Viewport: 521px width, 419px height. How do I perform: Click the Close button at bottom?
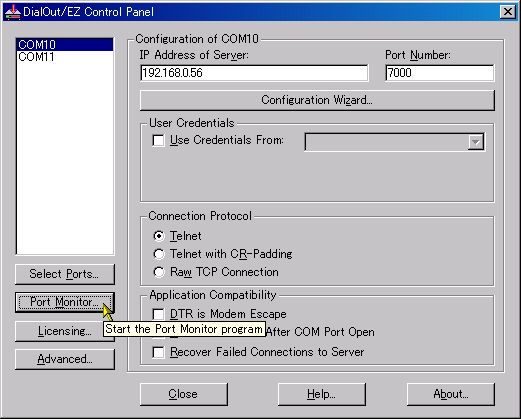point(184,394)
